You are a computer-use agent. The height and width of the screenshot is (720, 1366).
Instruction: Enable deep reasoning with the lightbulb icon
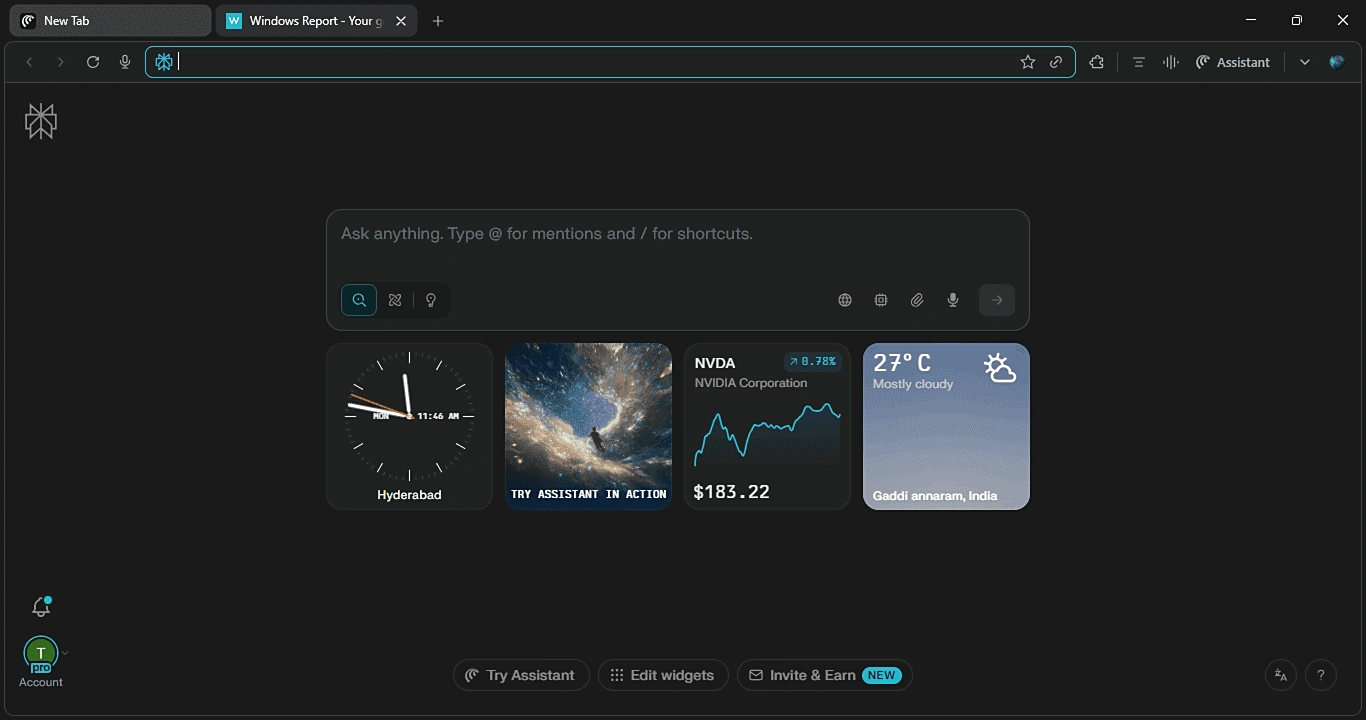[430, 300]
